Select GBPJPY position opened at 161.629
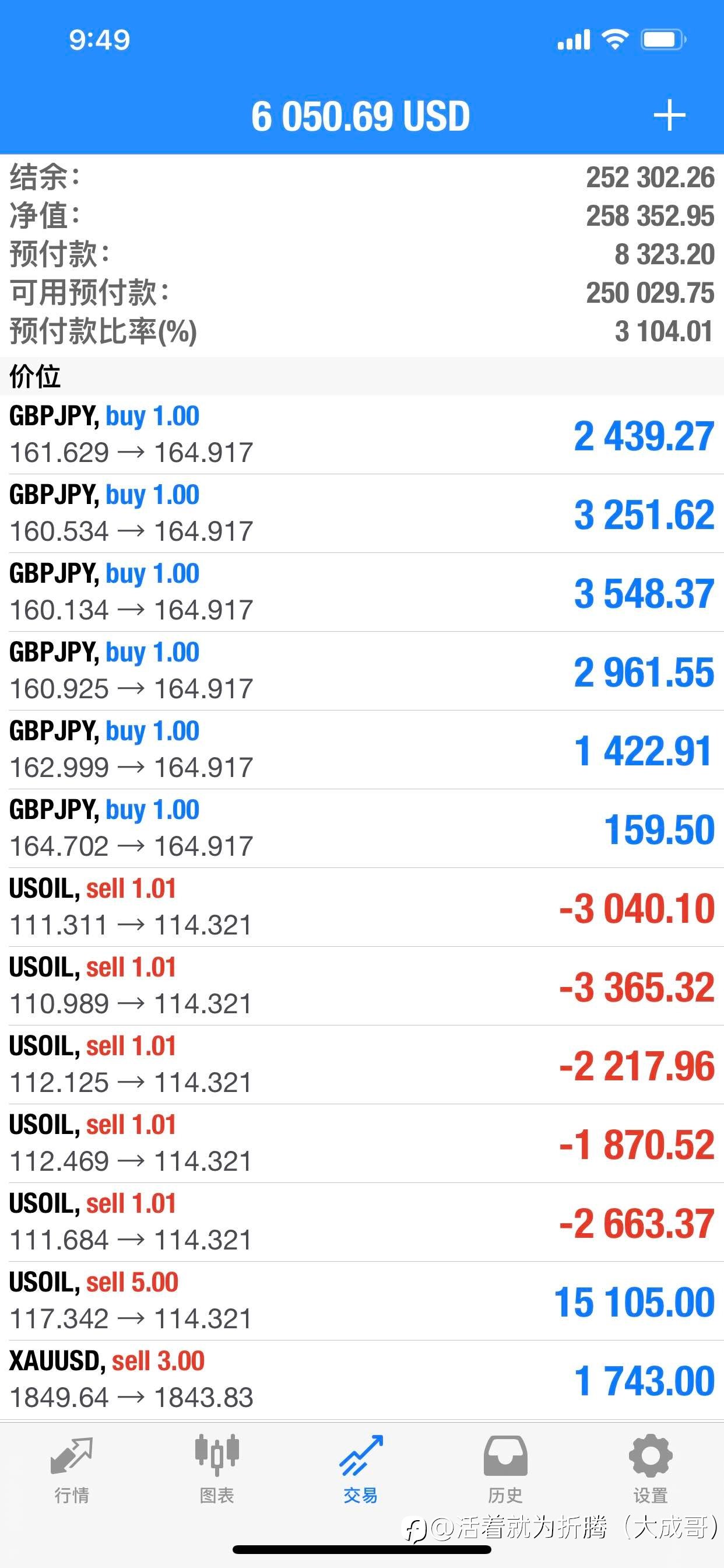Screen dimensions: 724x1568 [x=362, y=435]
